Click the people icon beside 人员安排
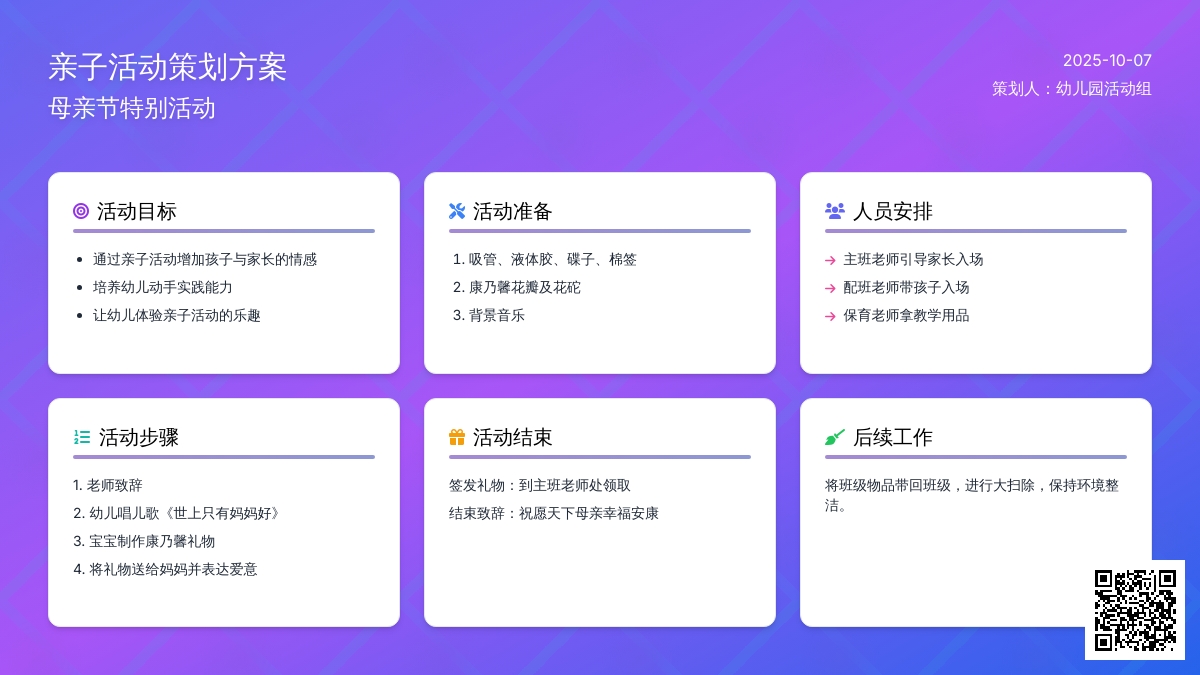Image resolution: width=1200 pixels, height=675 pixels. coord(834,211)
